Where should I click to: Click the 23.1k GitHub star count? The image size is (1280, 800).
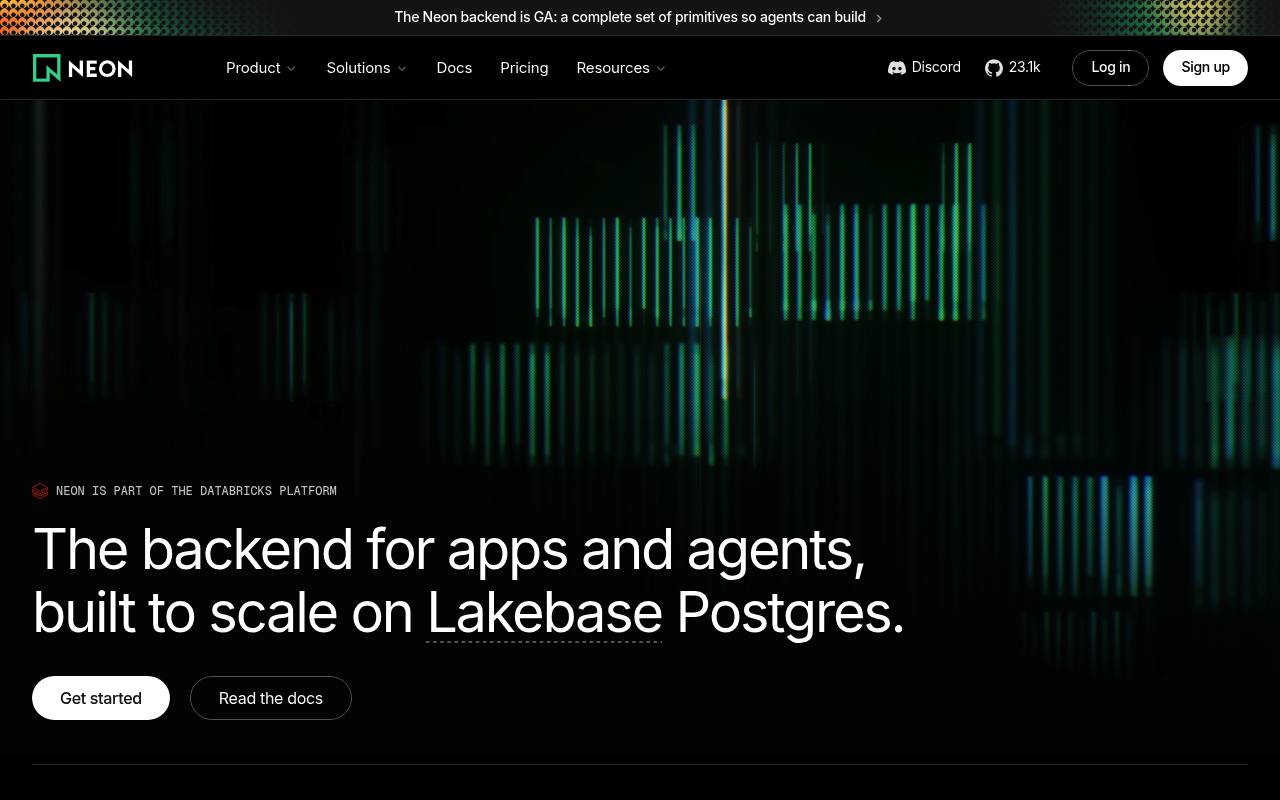1025,67
